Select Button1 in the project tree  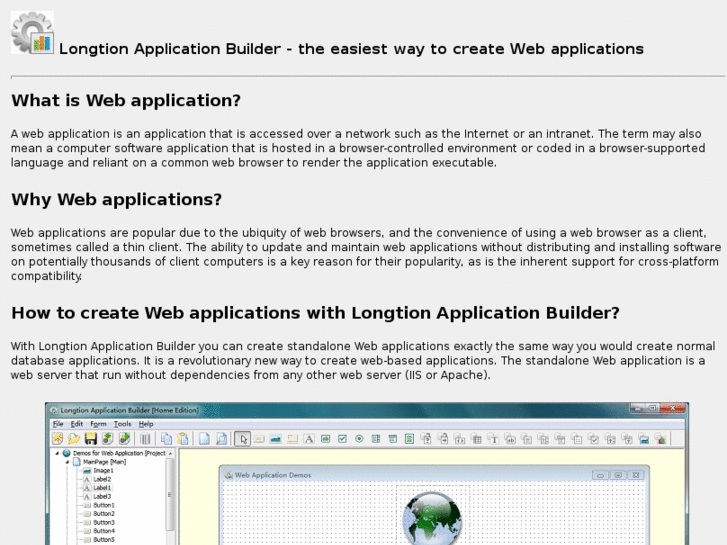tap(104, 505)
